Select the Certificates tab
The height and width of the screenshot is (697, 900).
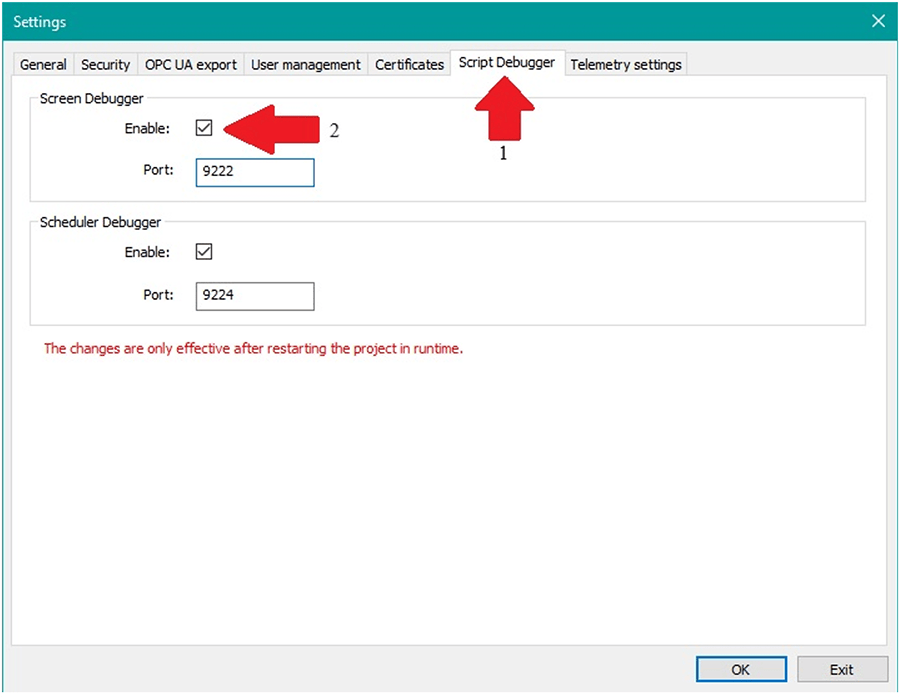click(409, 64)
